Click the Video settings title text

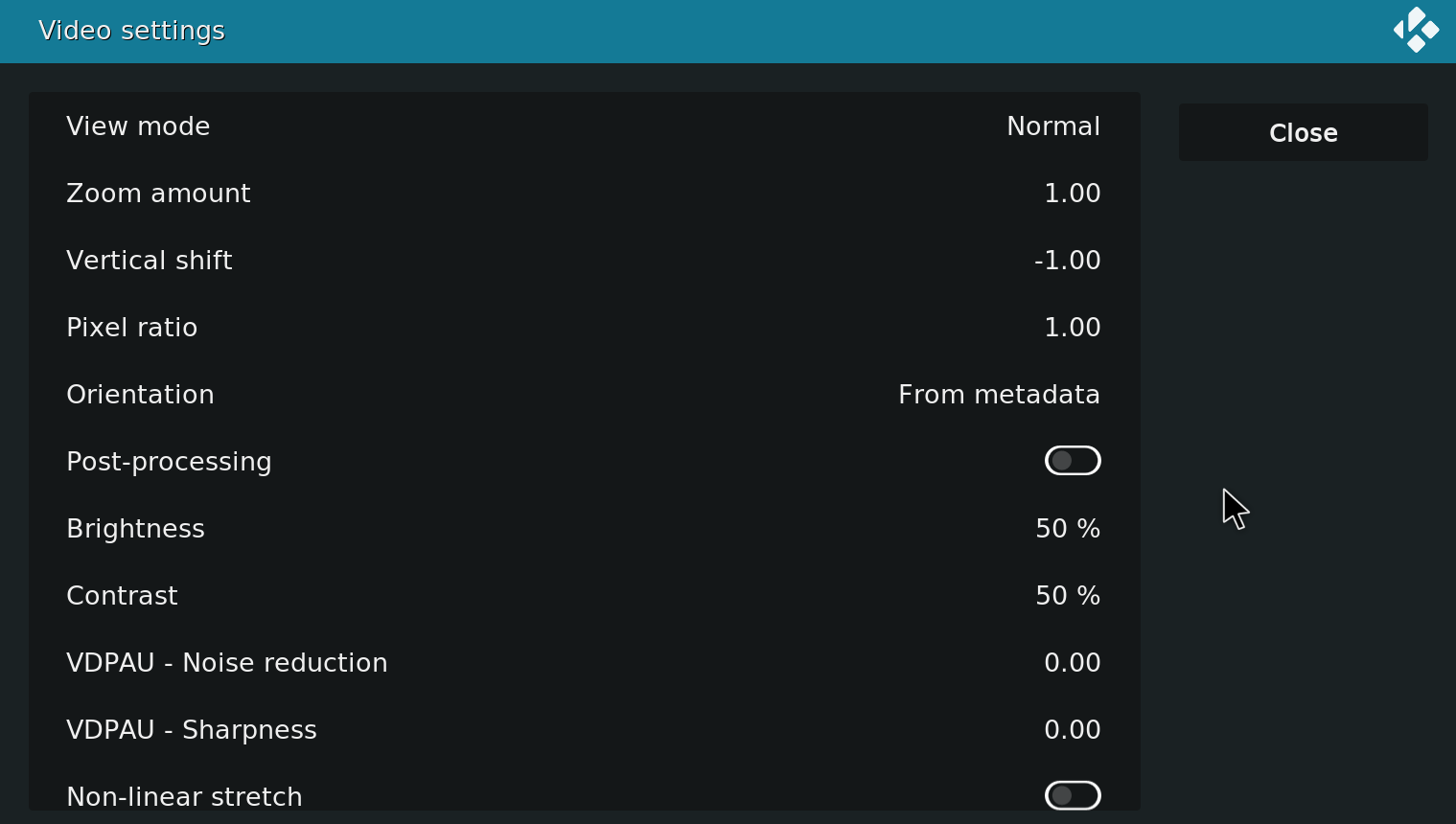tap(131, 31)
